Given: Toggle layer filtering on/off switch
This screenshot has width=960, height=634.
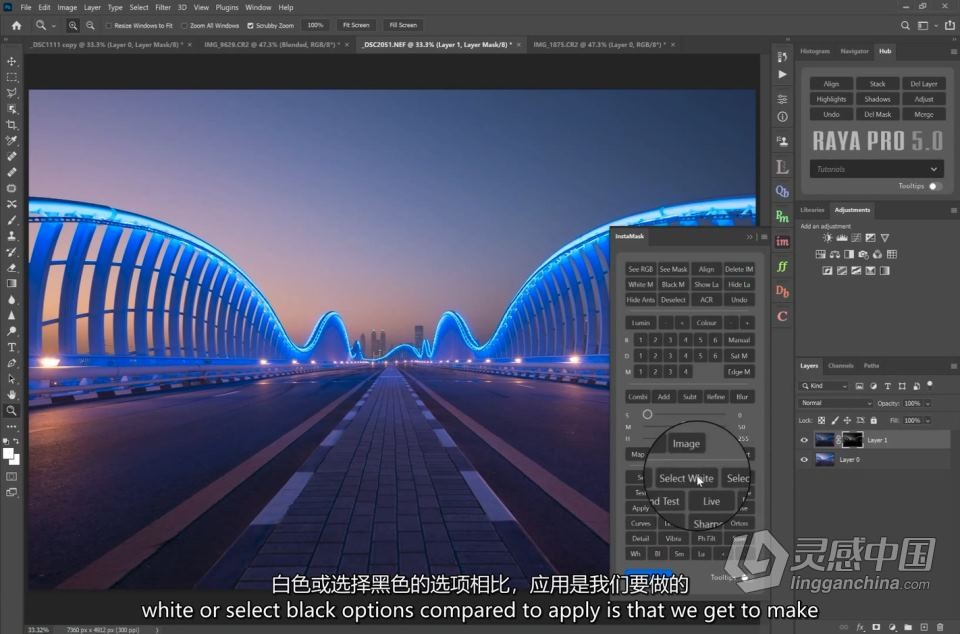Looking at the screenshot, I should pyautogui.click(x=930, y=385).
